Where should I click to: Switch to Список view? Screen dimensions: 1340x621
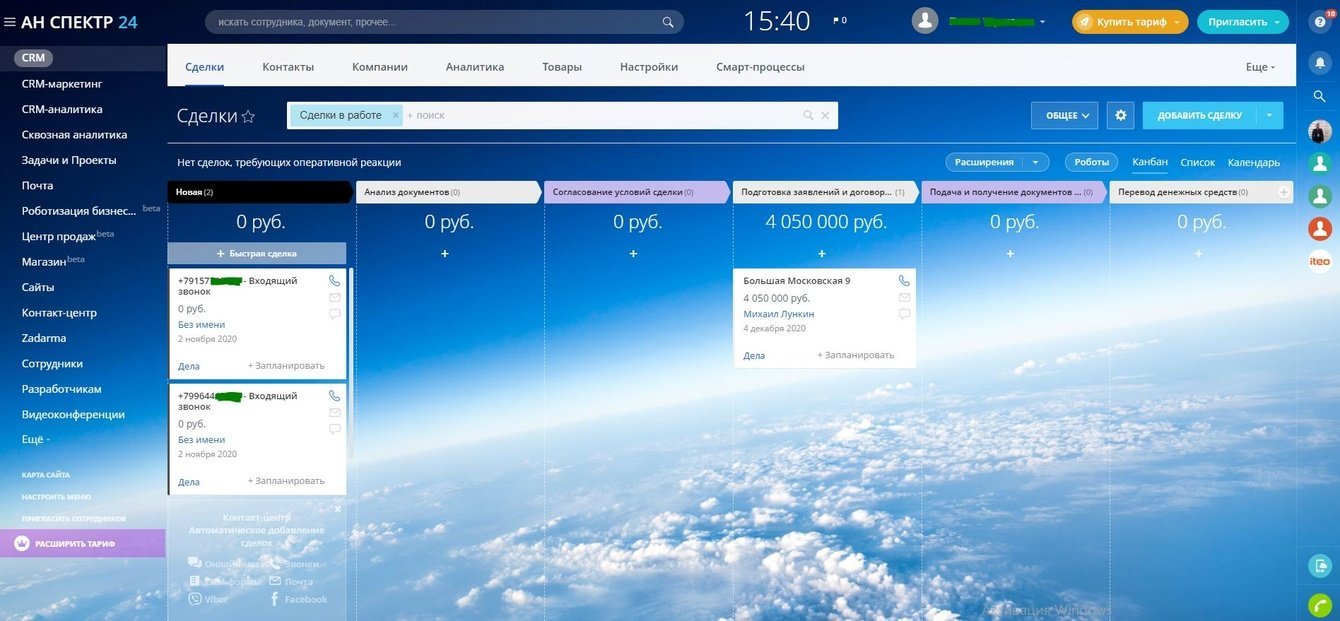(x=1198, y=162)
